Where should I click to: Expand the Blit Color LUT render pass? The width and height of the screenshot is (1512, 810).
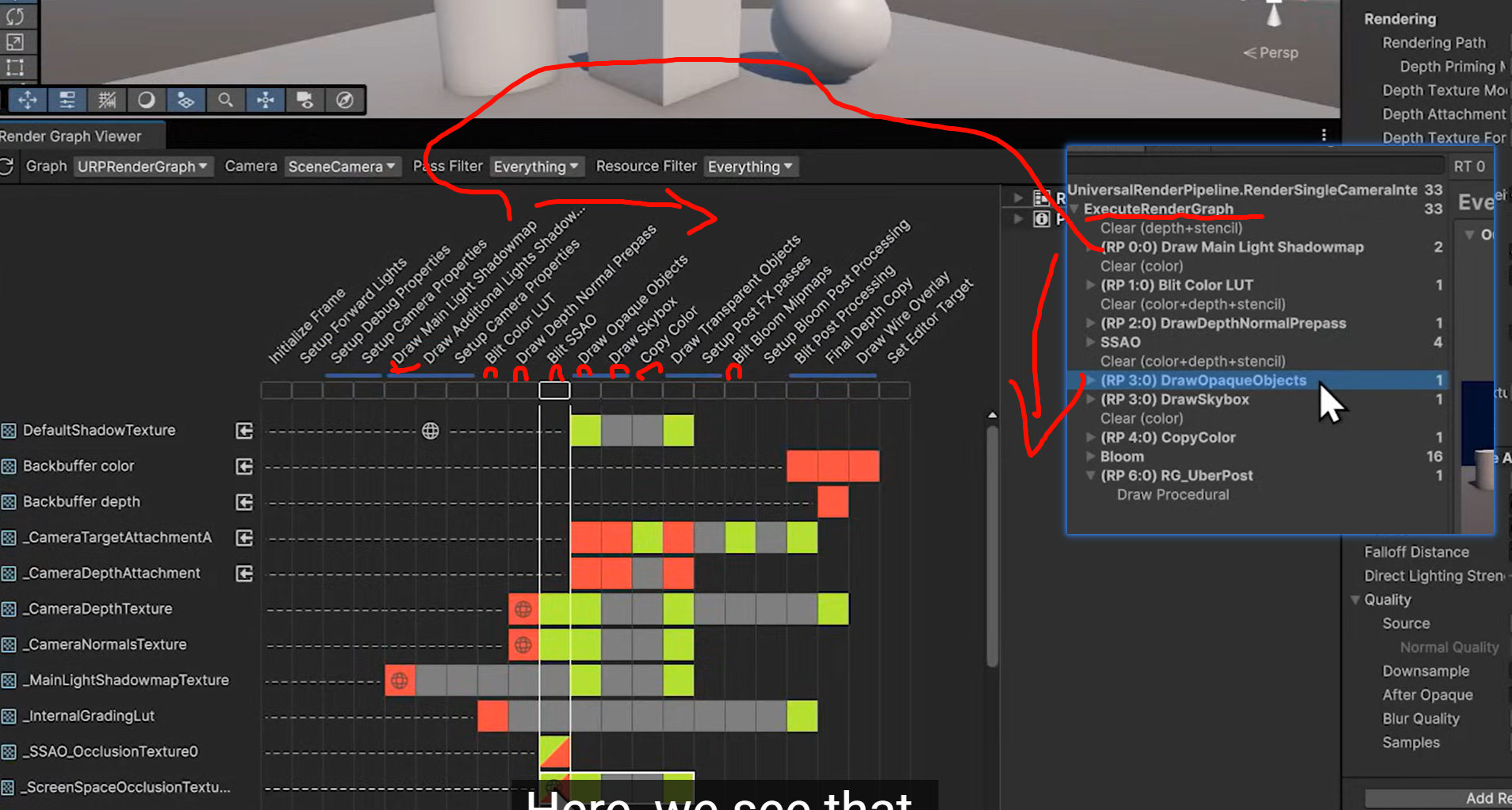pos(1091,285)
